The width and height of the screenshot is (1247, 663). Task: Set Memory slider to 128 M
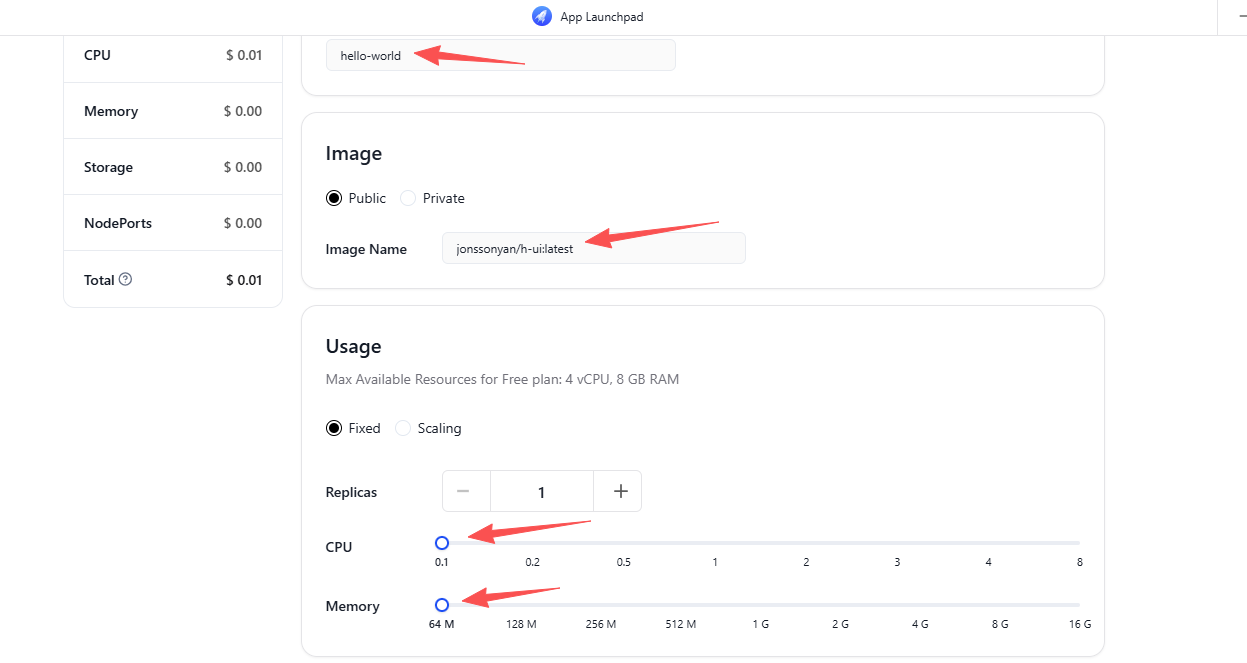(x=522, y=605)
